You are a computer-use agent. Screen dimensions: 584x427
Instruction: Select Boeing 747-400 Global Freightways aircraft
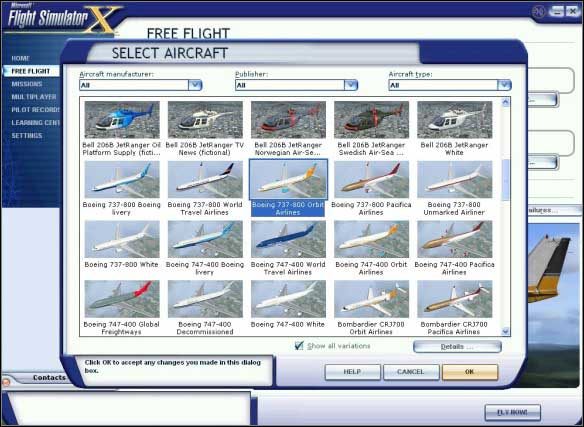coord(122,299)
